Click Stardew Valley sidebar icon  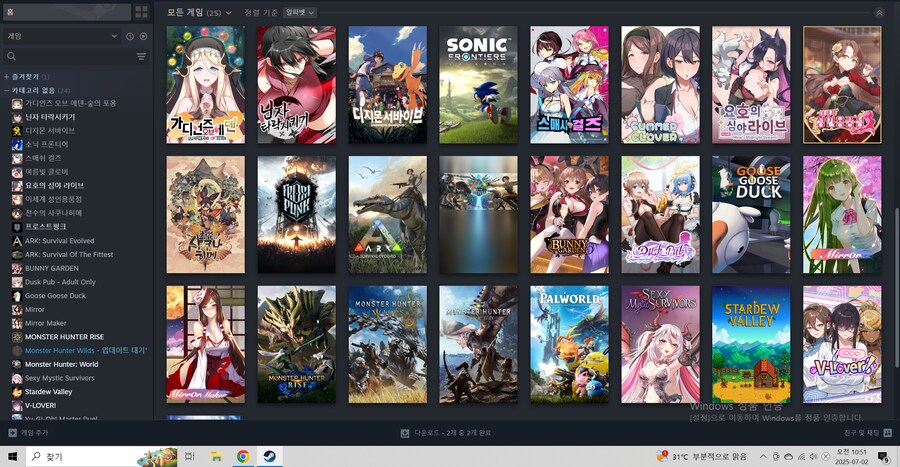tap(17, 392)
